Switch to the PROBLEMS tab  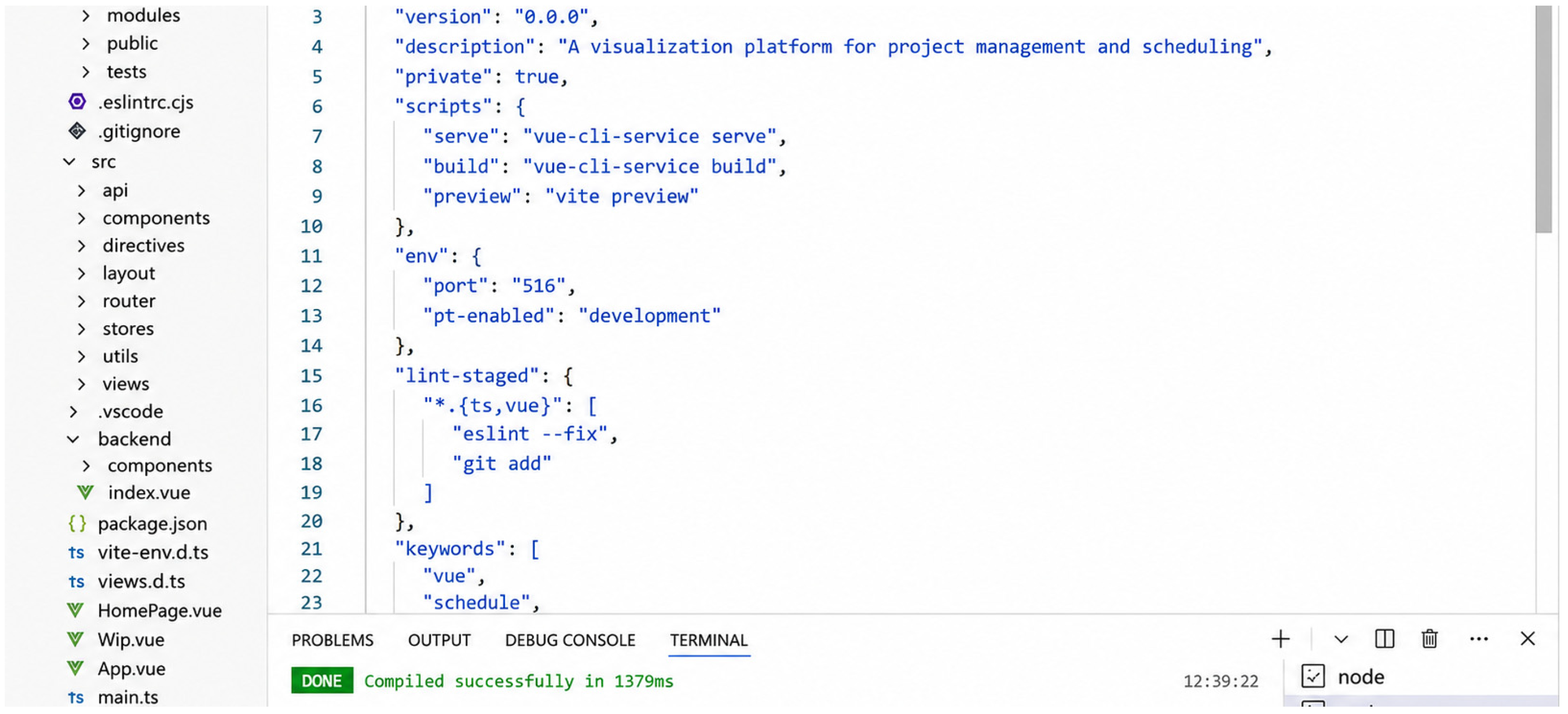pos(332,641)
